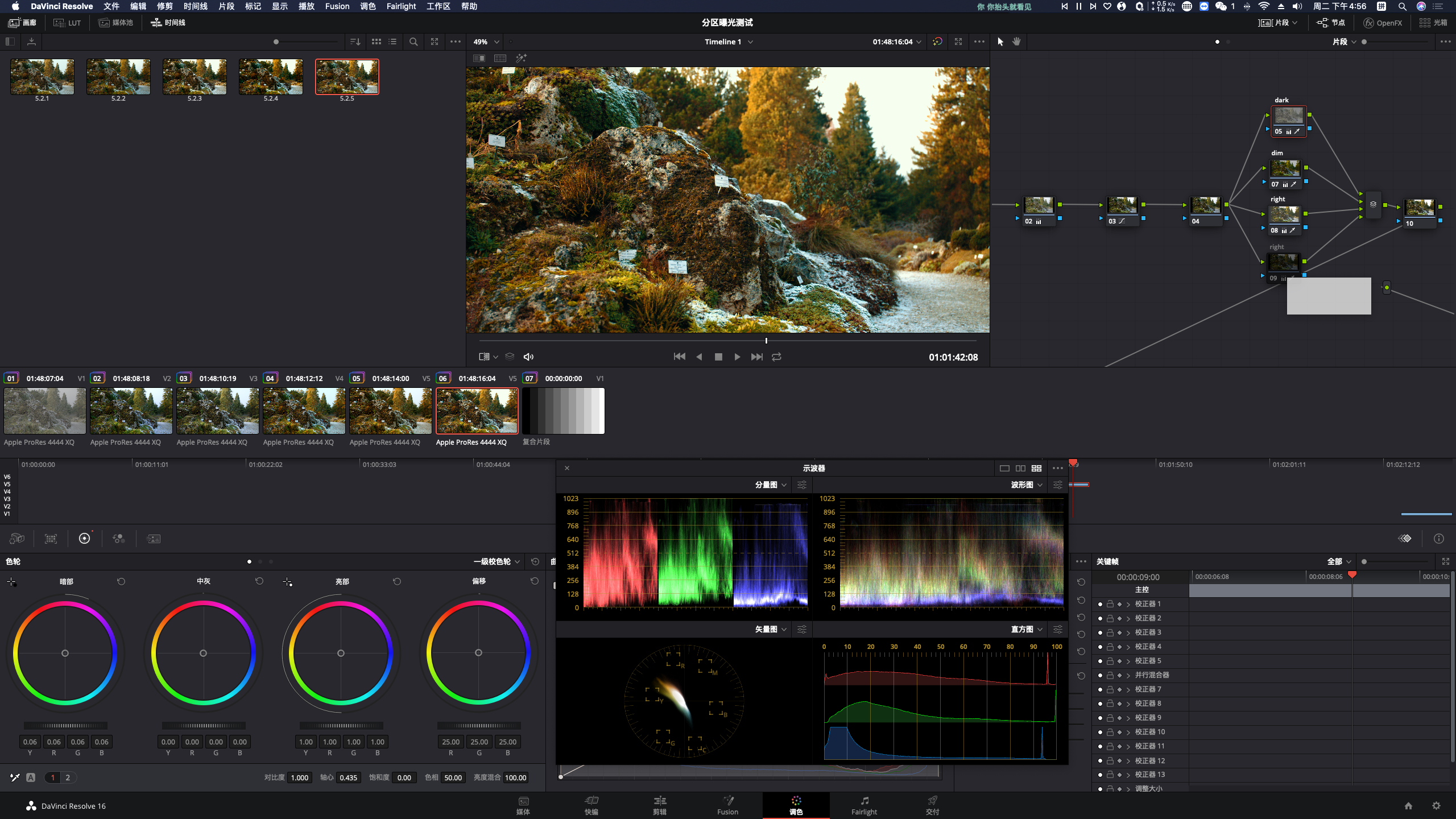Image resolution: width=1456 pixels, height=819 pixels.
Task: Expand the 校正器 1 keyframe track
Action: click(x=1128, y=604)
